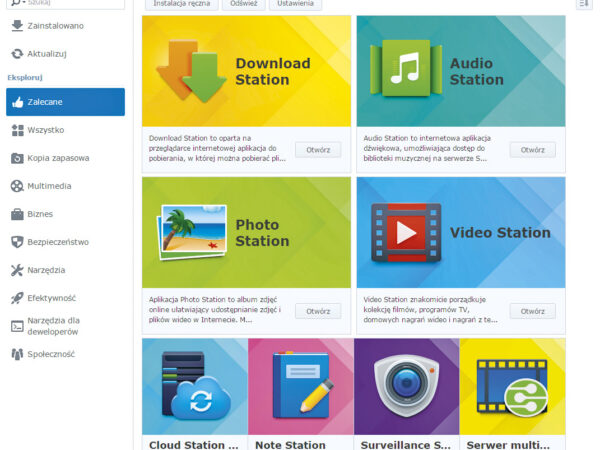
Task: Click the Photo Station beach photo icon
Action: [x=191, y=232]
